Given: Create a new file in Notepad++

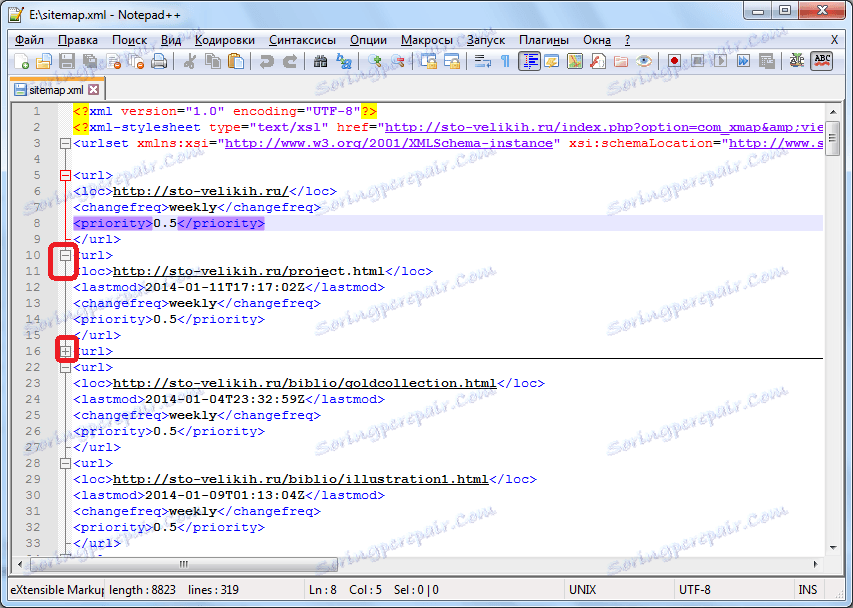Looking at the screenshot, I should [x=22, y=61].
